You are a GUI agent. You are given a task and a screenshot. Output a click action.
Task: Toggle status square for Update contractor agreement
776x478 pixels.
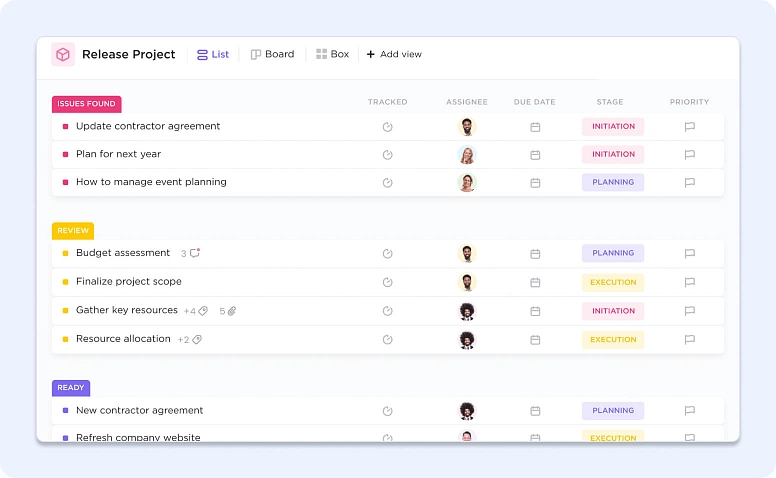65,127
